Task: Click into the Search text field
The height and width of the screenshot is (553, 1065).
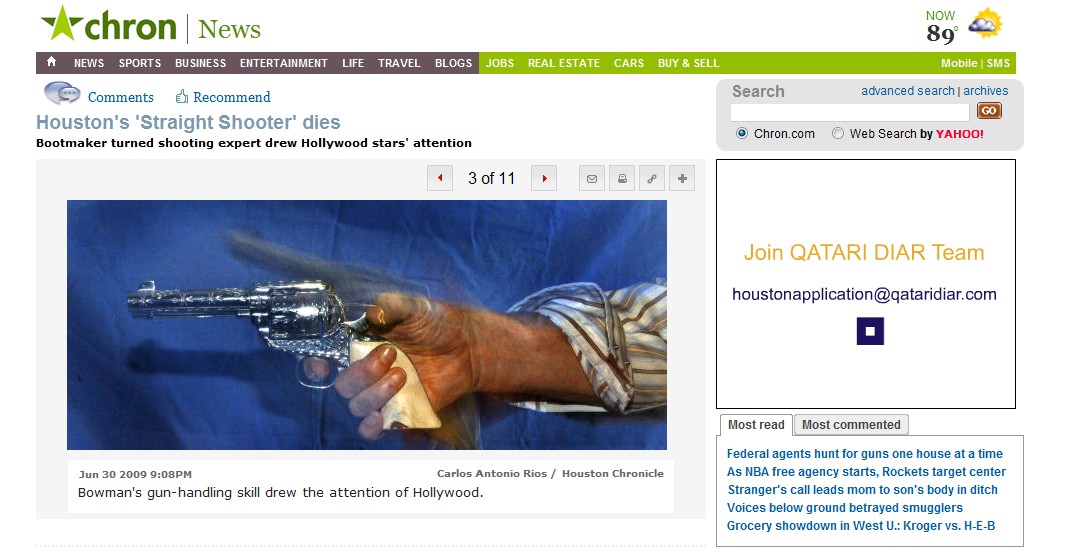Action: [850, 112]
